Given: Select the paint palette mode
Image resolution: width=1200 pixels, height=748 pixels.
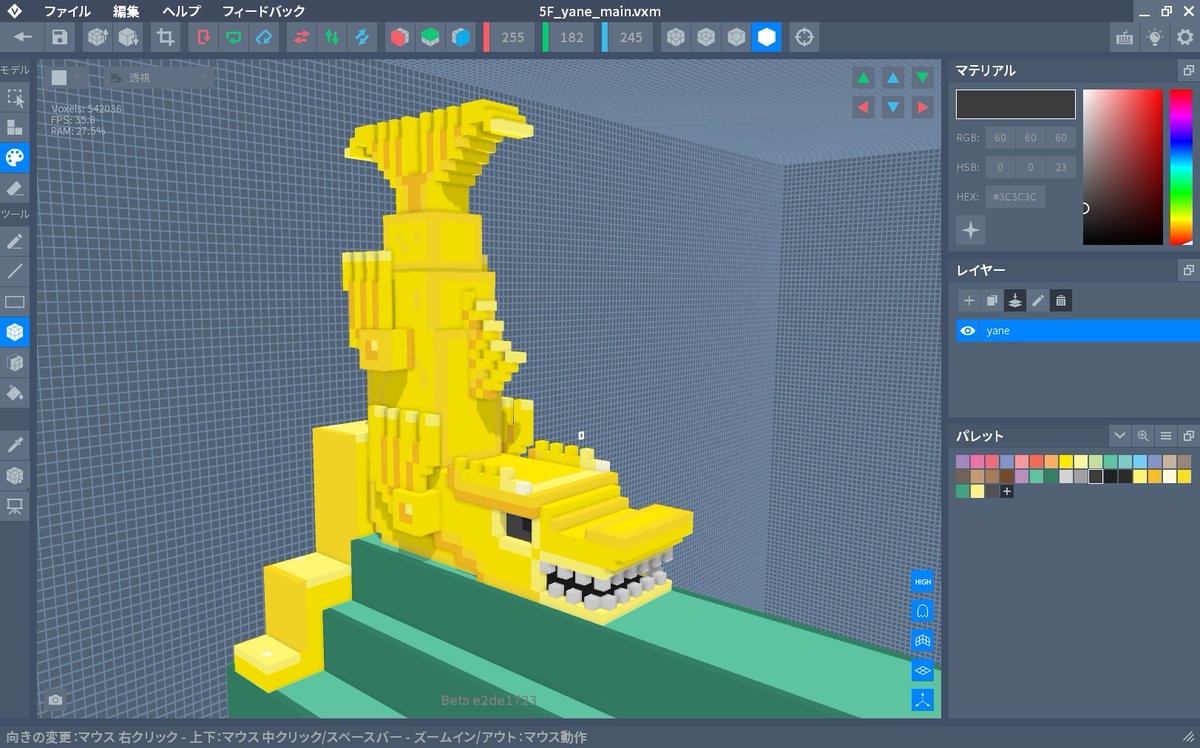Looking at the screenshot, I should tap(15, 157).
